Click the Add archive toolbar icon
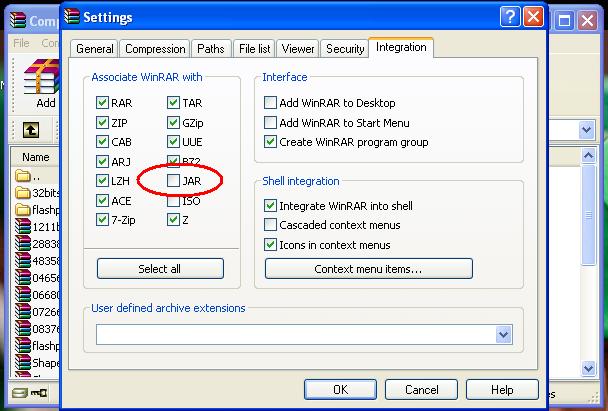The image size is (608, 411). [x=42, y=77]
